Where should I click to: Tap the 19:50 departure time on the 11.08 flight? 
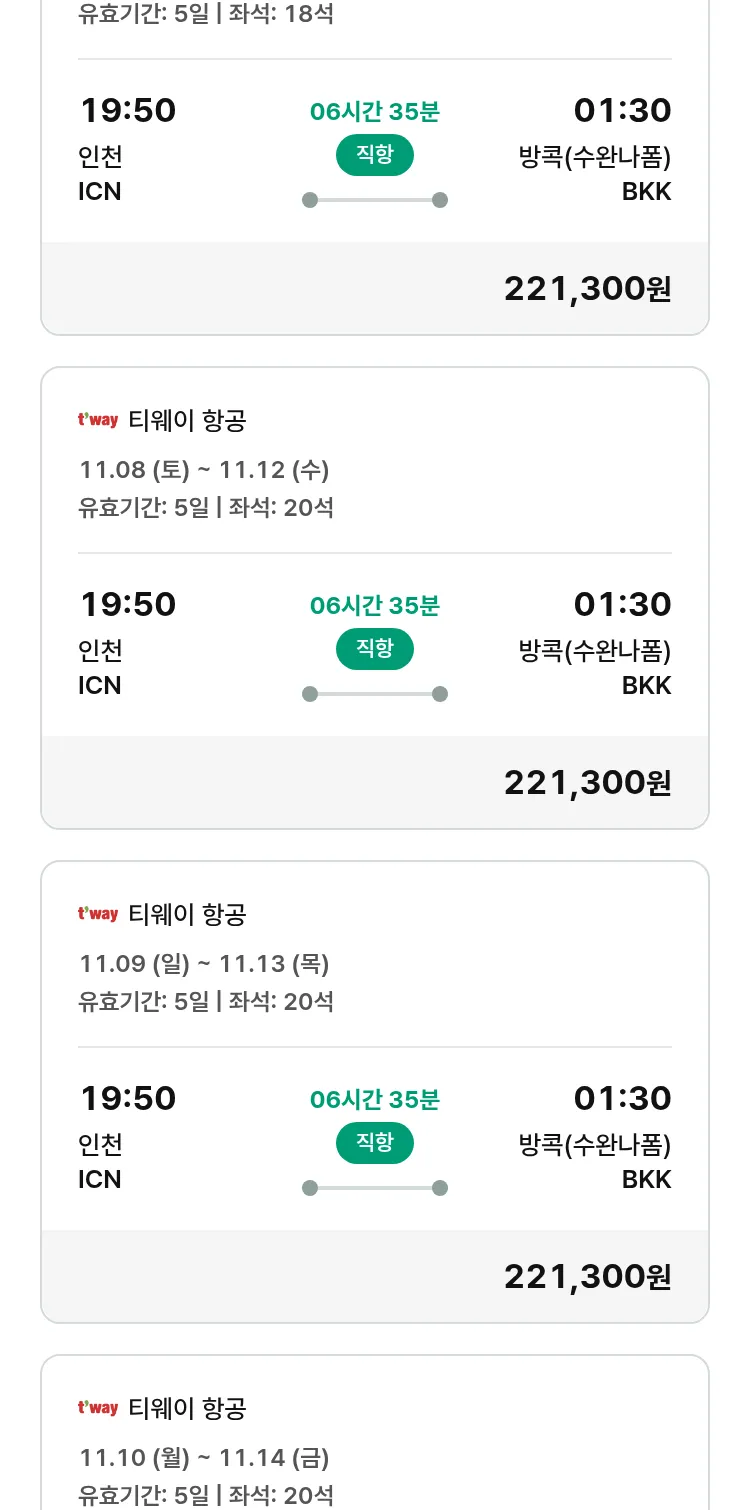(128, 605)
